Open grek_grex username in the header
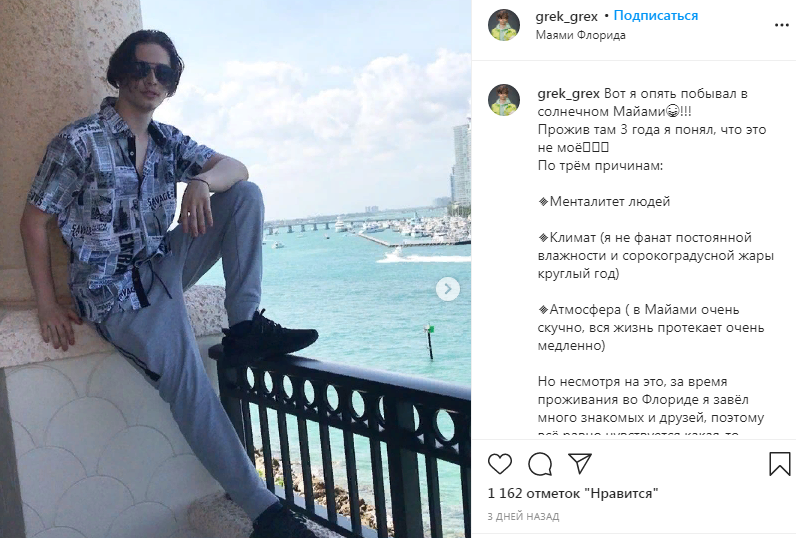The width and height of the screenshot is (796, 538). click(x=567, y=16)
